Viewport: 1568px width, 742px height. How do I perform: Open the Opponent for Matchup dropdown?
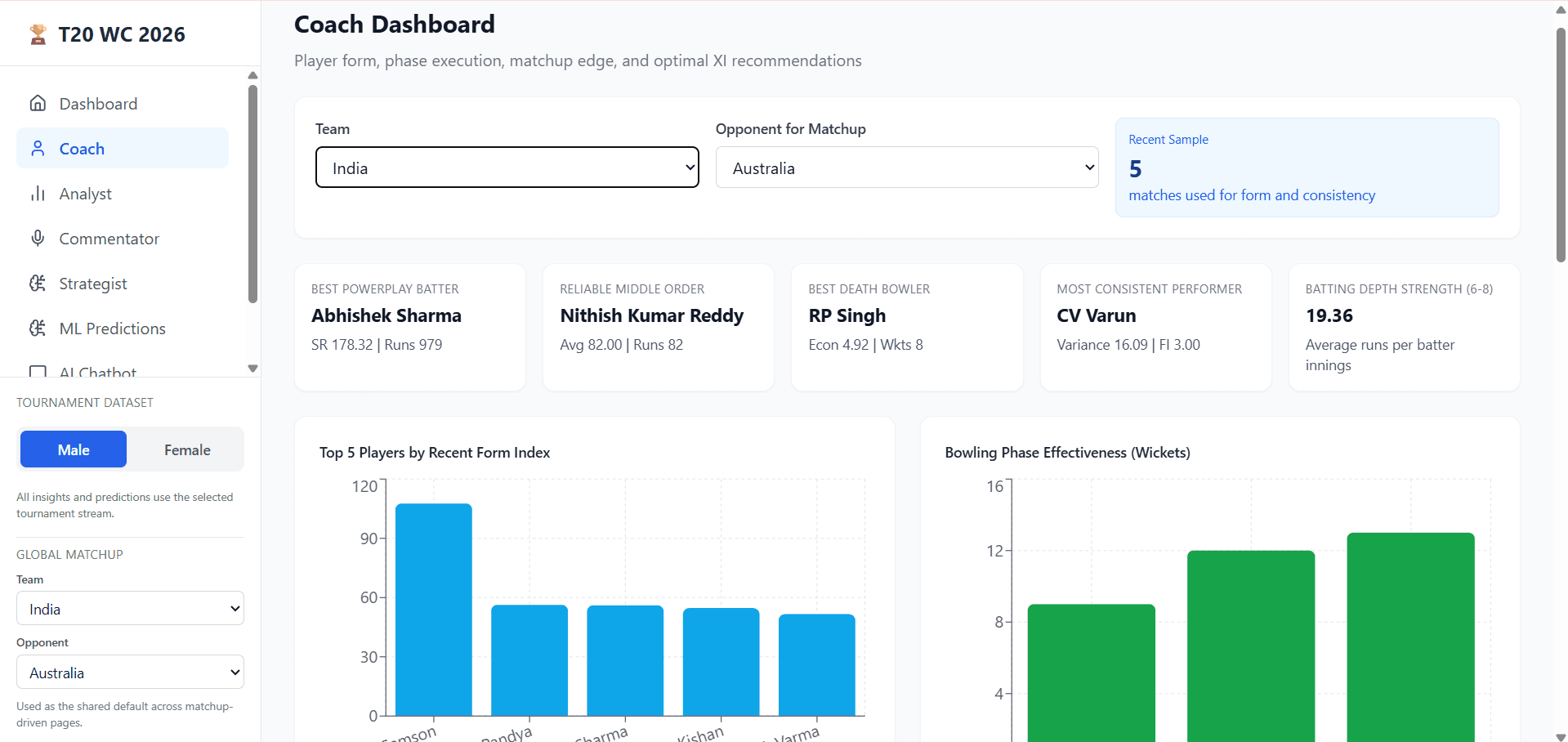point(906,168)
